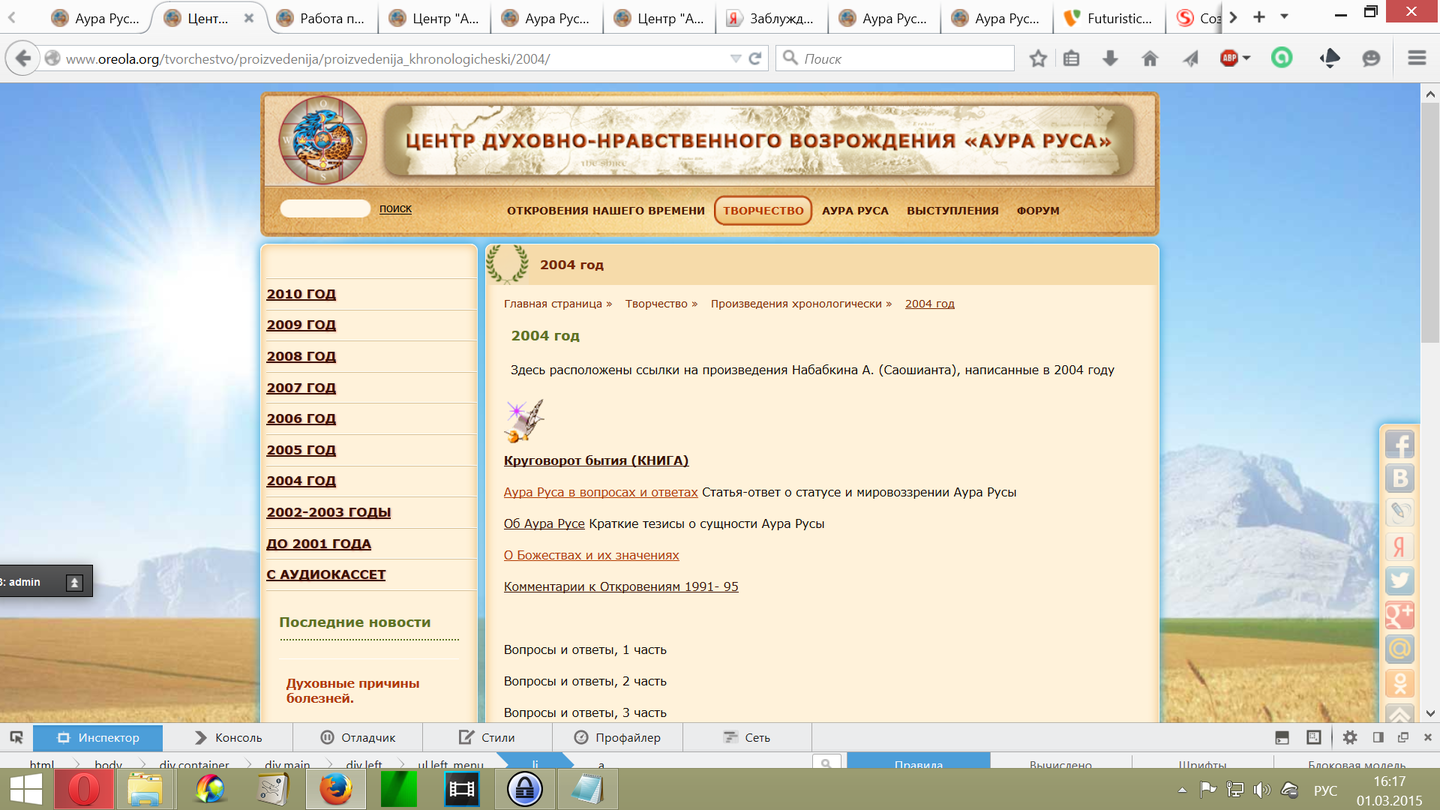Screen dimensions: 1440x810
Task: Click the Odnoklassniki share icon
Action: (1399, 683)
